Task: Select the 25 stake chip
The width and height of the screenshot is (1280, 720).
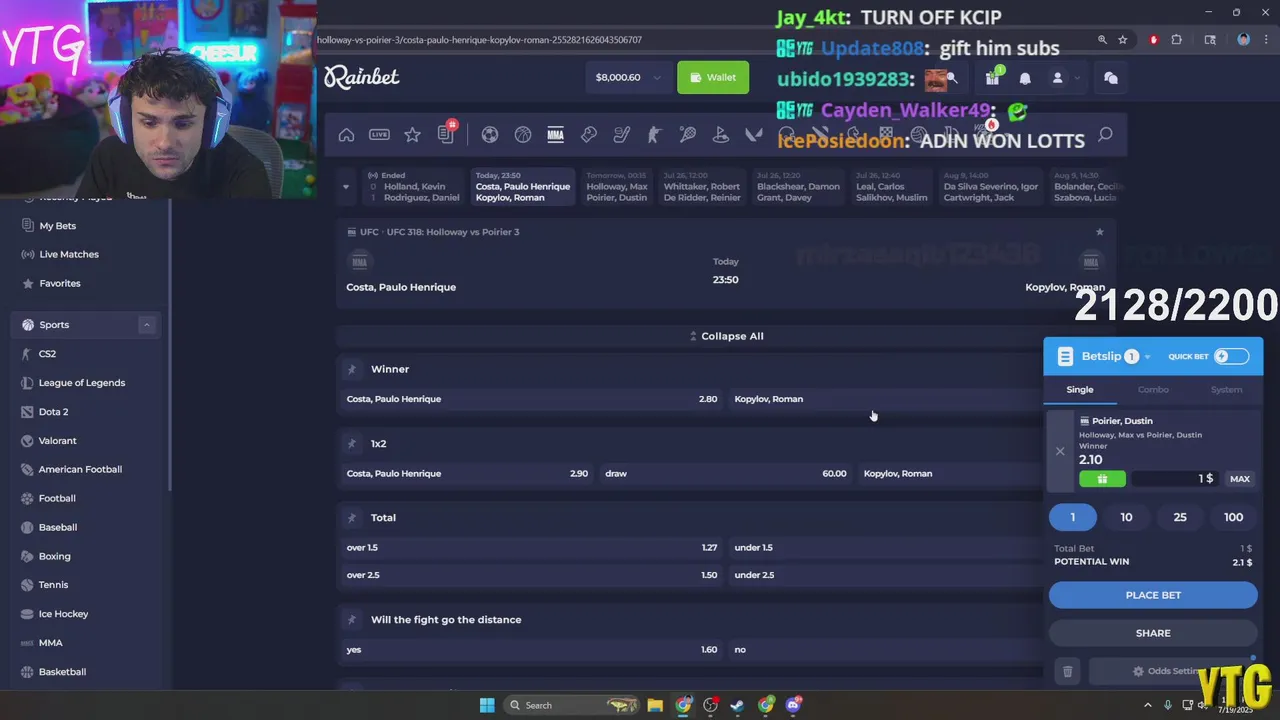Action: (x=1180, y=517)
